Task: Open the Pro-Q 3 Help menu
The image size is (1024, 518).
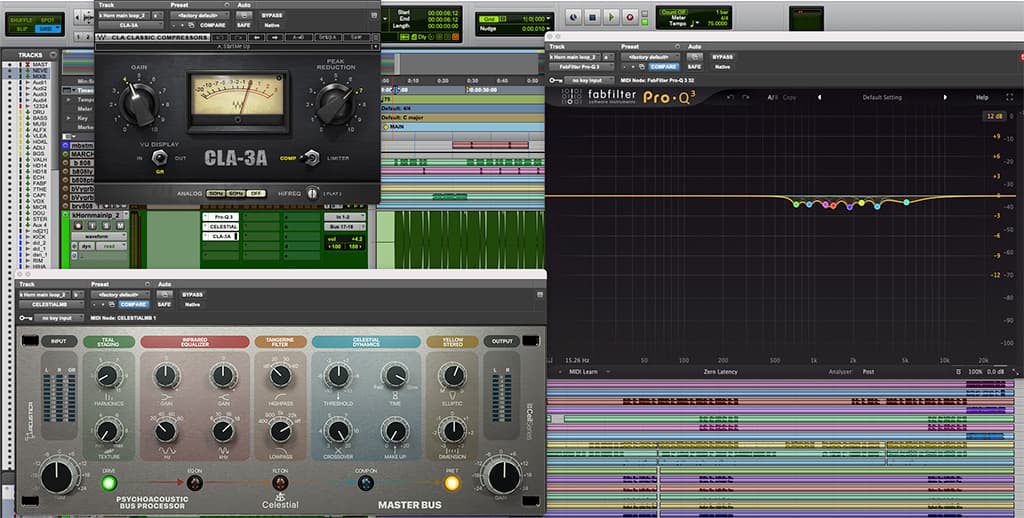Action: [982, 97]
